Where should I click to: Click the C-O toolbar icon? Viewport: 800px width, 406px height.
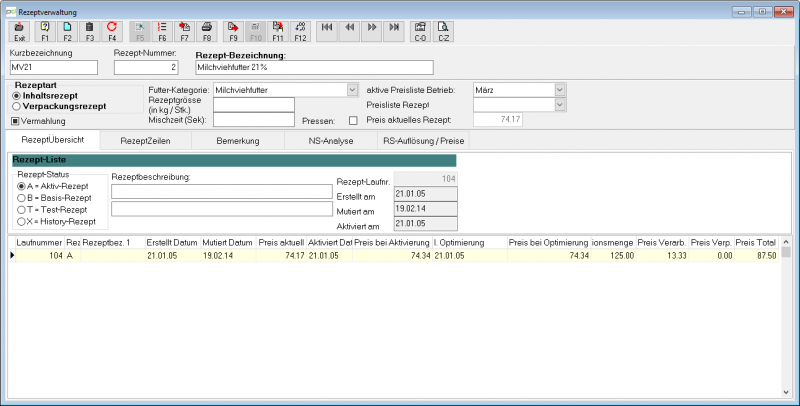pos(420,32)
